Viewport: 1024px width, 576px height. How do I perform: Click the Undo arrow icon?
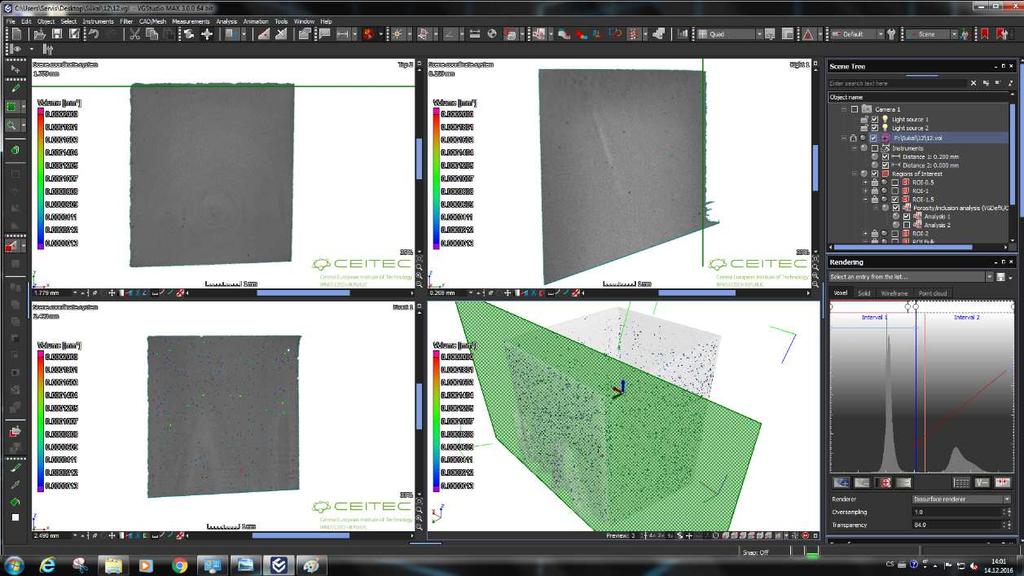[x=93, y=34]
